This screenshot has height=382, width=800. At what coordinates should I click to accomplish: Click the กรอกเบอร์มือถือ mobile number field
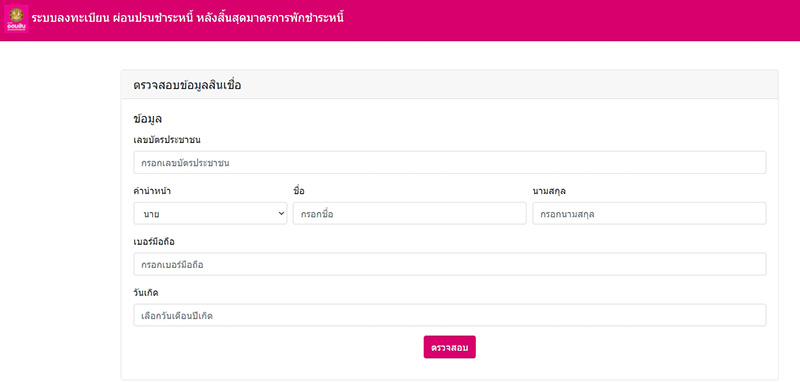pos(449,264)
